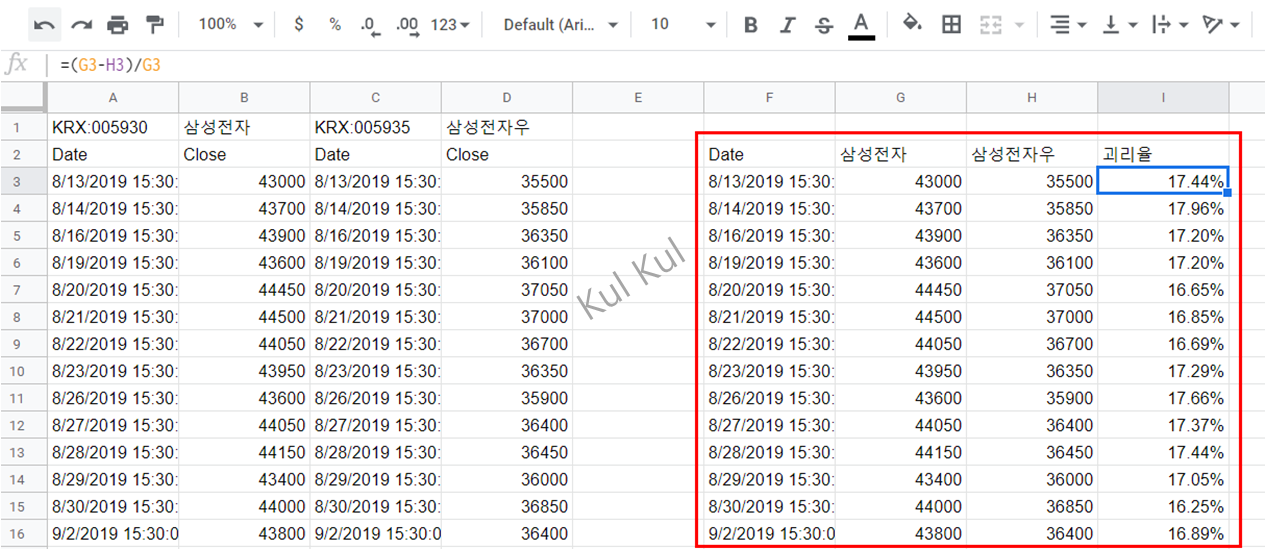Screen dimensions: 1266x550
Task: Click cell containing KRX:005930
Action: [x=113, y=127]
